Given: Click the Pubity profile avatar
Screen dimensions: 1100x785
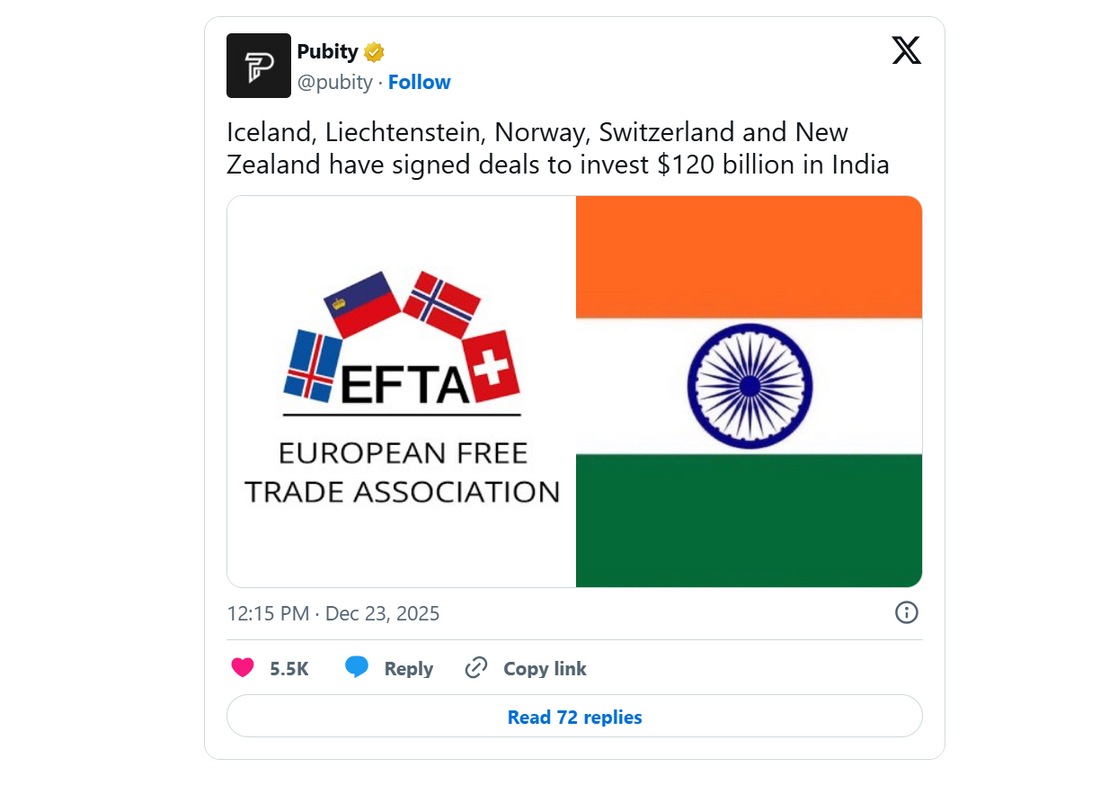Looking at the screenshot, I should point(258,65).
